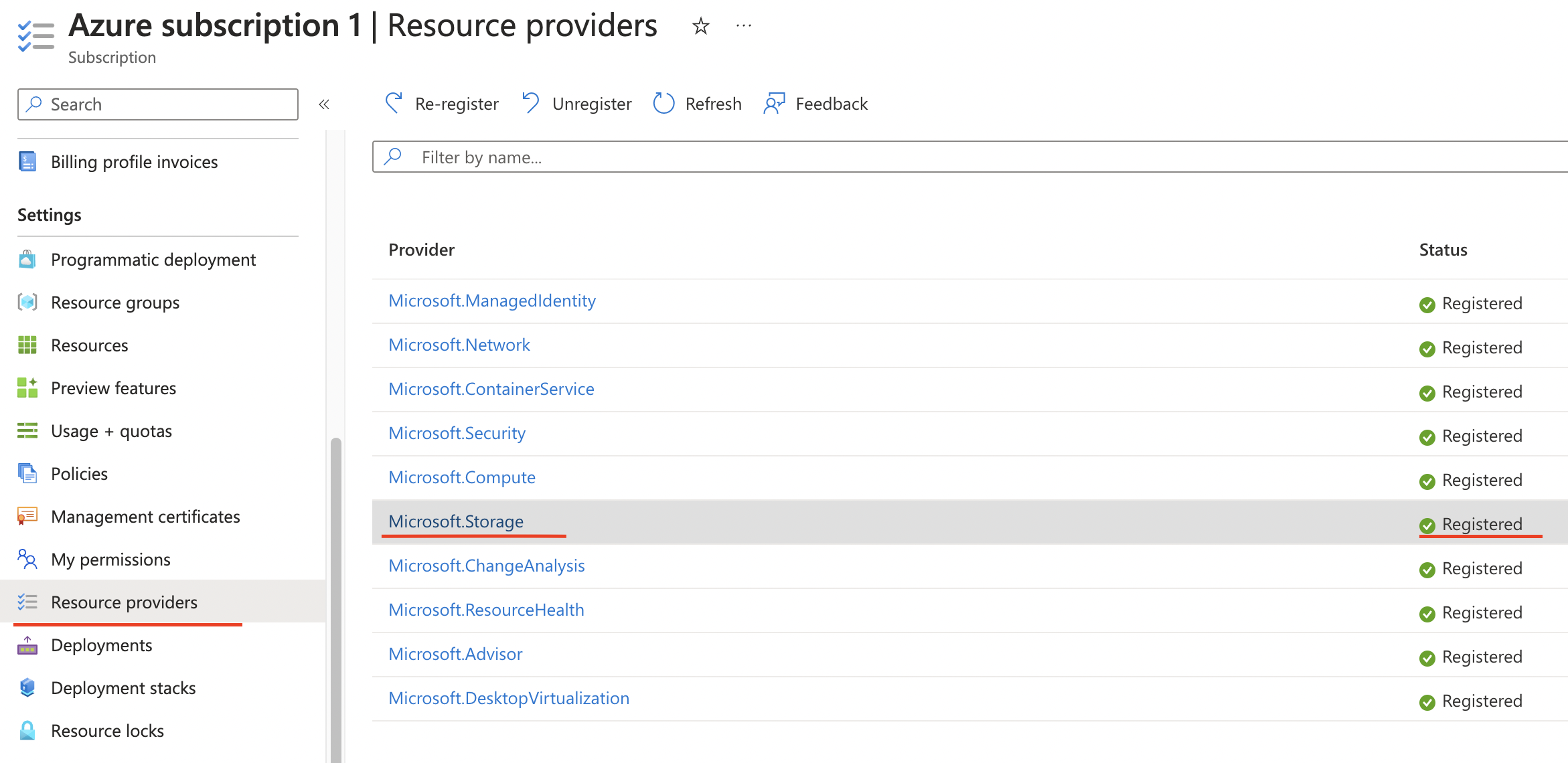Click the sidebar Search box
The image size is (1568, 763).
[157, 104]
